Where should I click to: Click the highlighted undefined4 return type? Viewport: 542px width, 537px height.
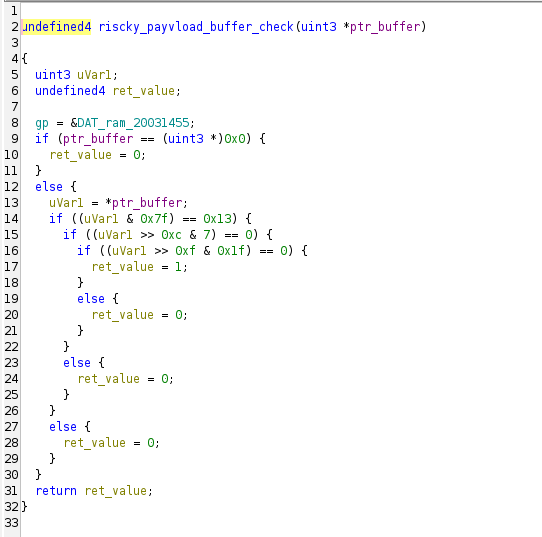(x=57, y=27)
